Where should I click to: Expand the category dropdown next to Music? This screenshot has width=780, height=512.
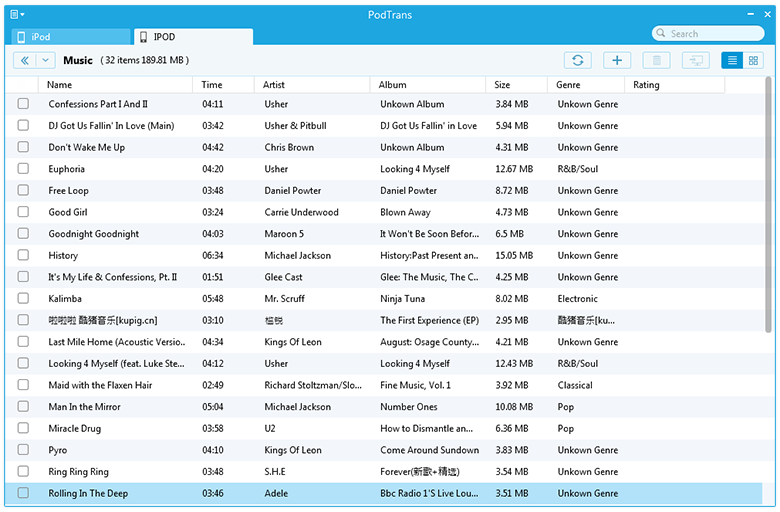47,60
